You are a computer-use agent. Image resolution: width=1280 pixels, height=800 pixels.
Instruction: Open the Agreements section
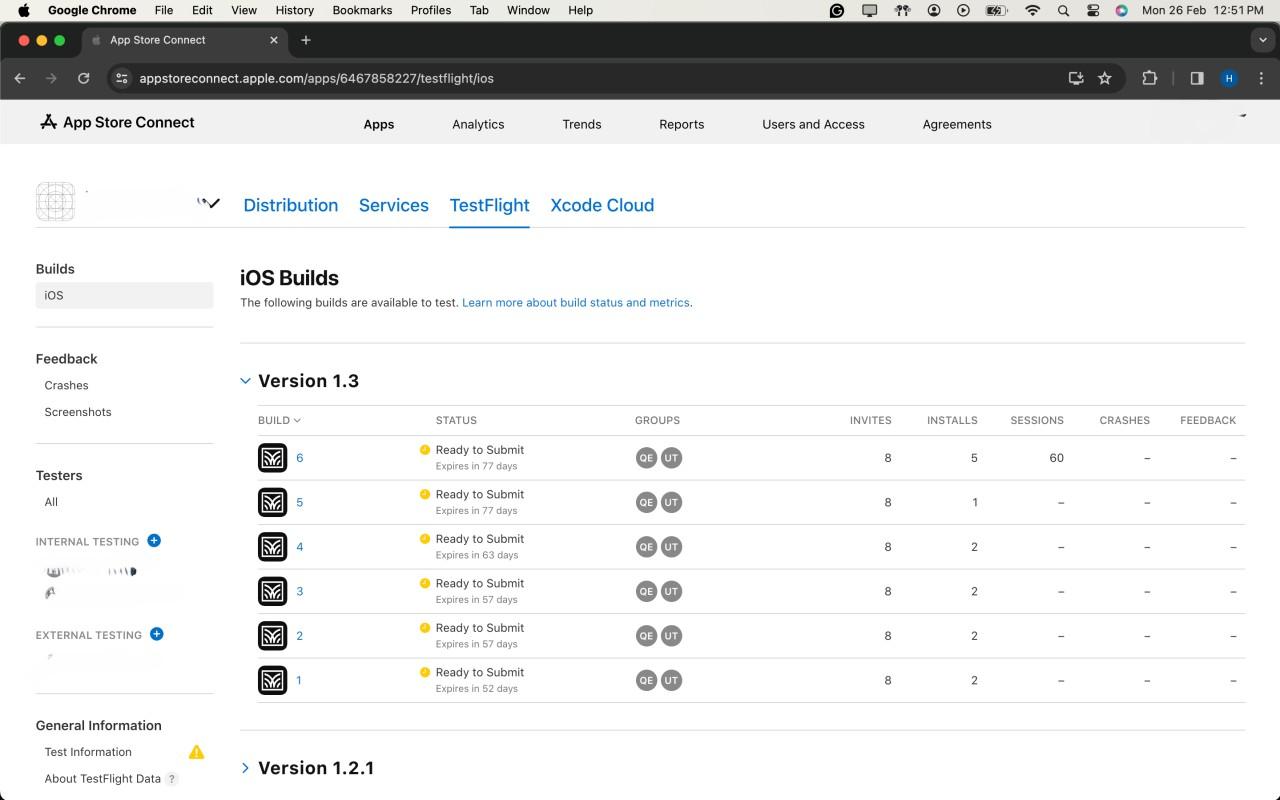pos(957,124)
